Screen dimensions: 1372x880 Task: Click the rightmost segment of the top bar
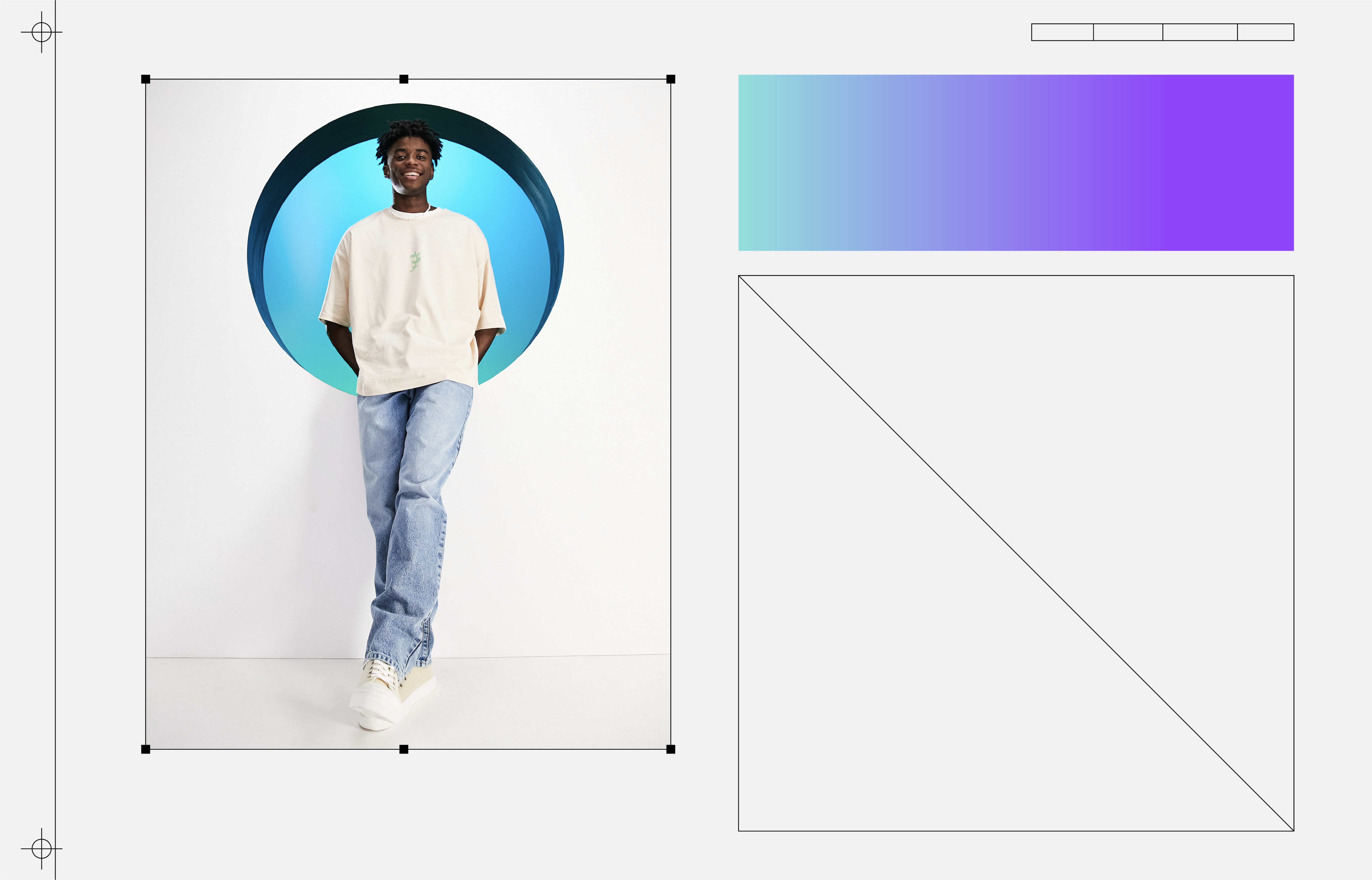click(1266, 32)
